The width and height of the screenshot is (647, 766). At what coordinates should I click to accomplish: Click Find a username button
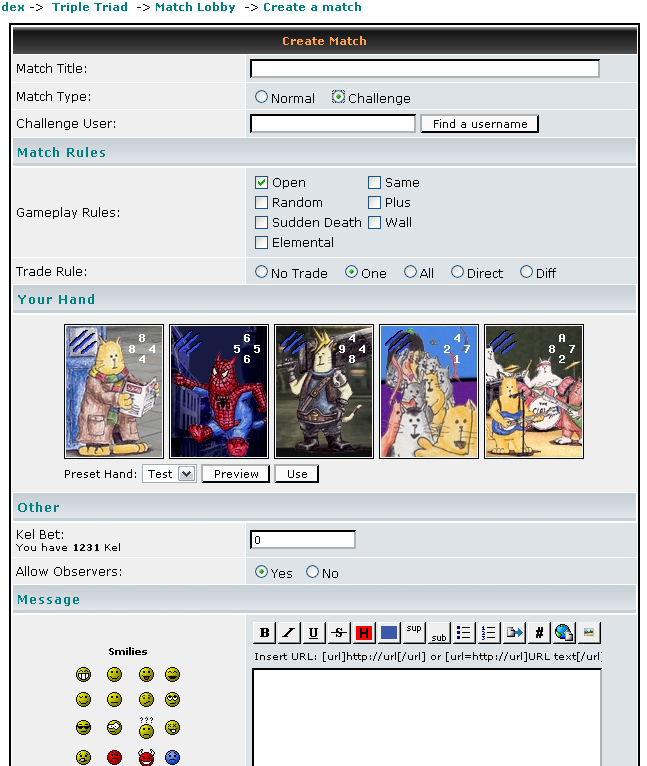[x=480, y=124]
